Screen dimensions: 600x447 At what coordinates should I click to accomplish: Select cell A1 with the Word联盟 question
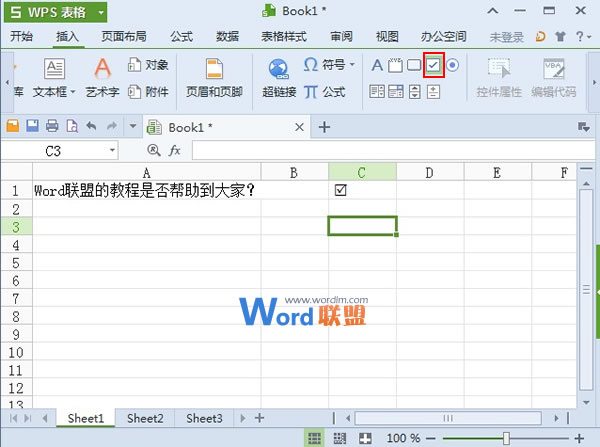147,190
